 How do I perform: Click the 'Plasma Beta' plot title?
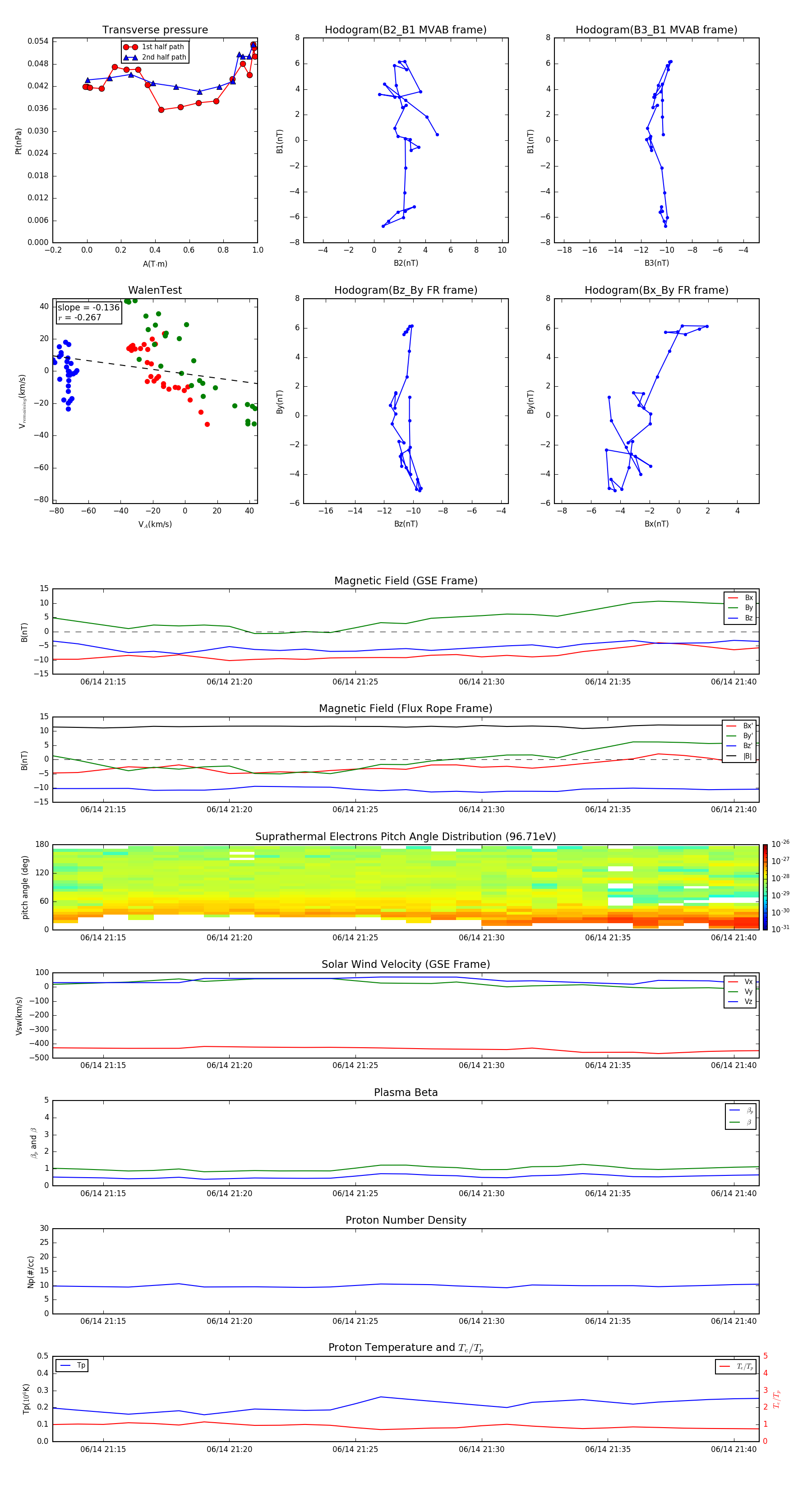(x=406, y=1092)
